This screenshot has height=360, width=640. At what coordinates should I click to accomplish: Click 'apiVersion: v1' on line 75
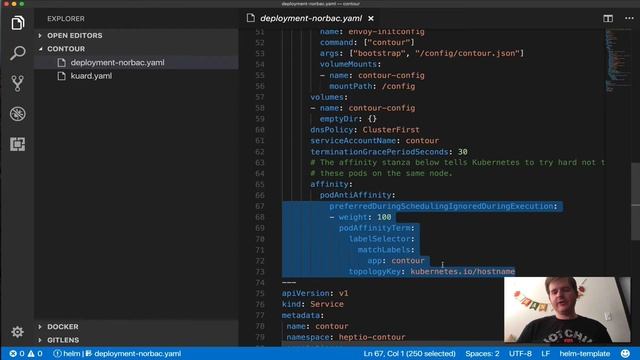click(315, 293)
